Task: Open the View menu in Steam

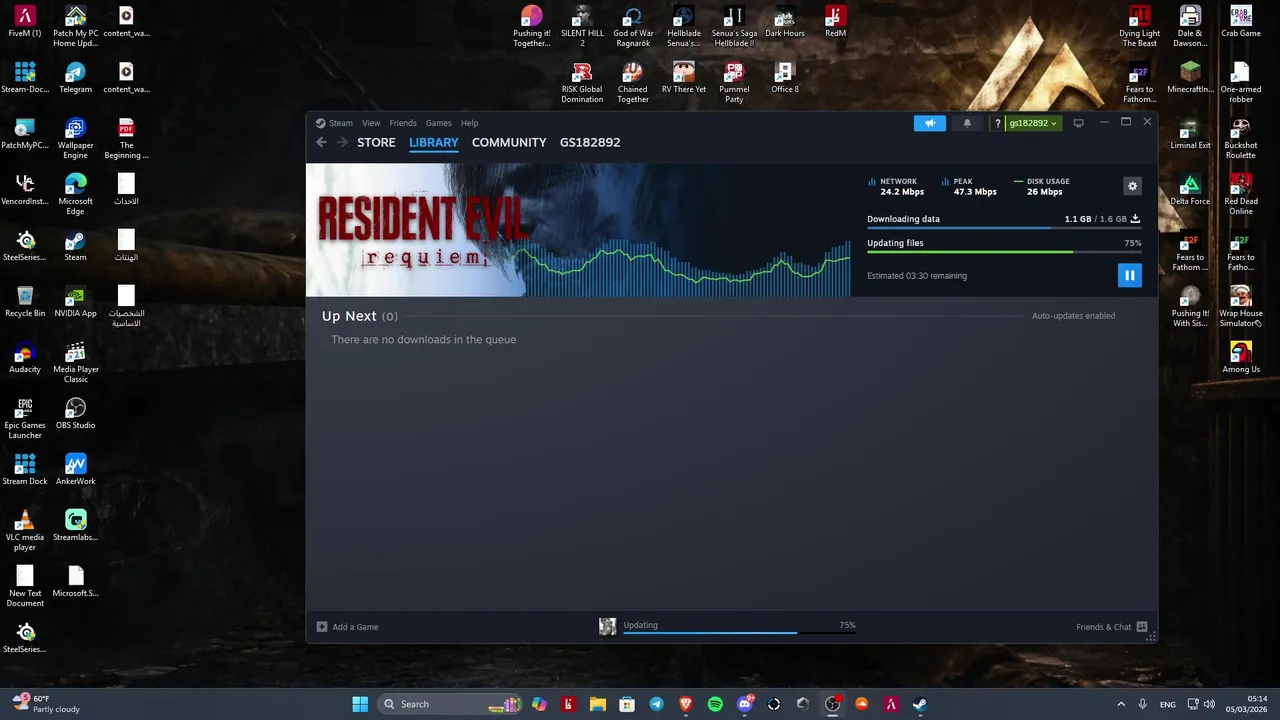Action: point(371,123)
